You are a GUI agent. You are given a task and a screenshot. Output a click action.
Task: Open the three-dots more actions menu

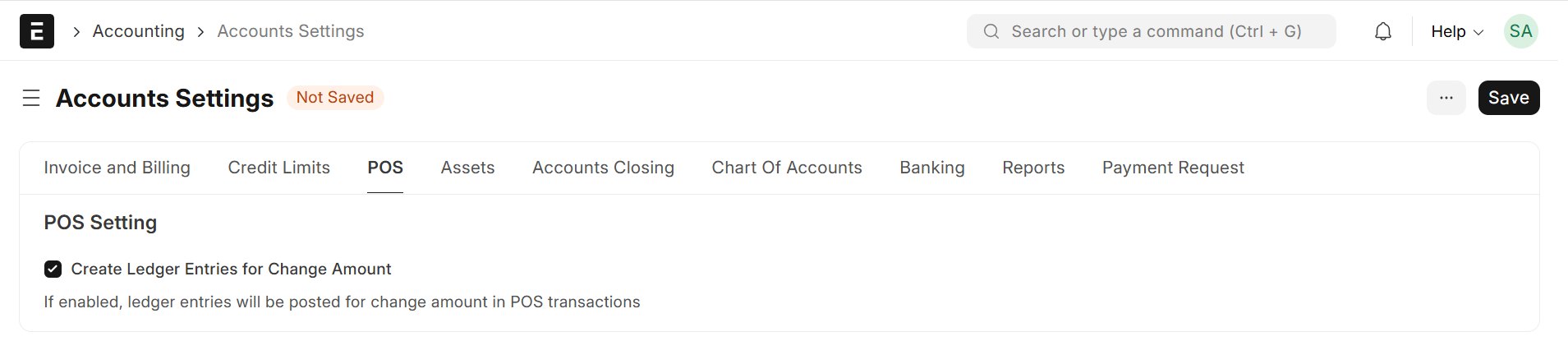(x=1446, y=98)
